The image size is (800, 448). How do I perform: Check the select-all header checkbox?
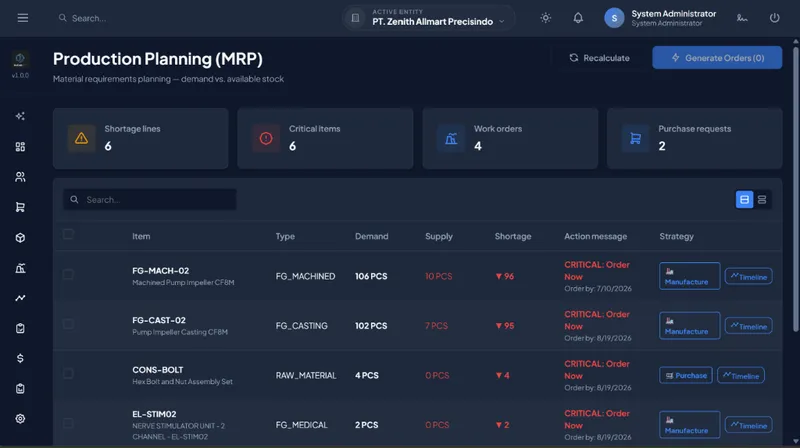point(68,234)
